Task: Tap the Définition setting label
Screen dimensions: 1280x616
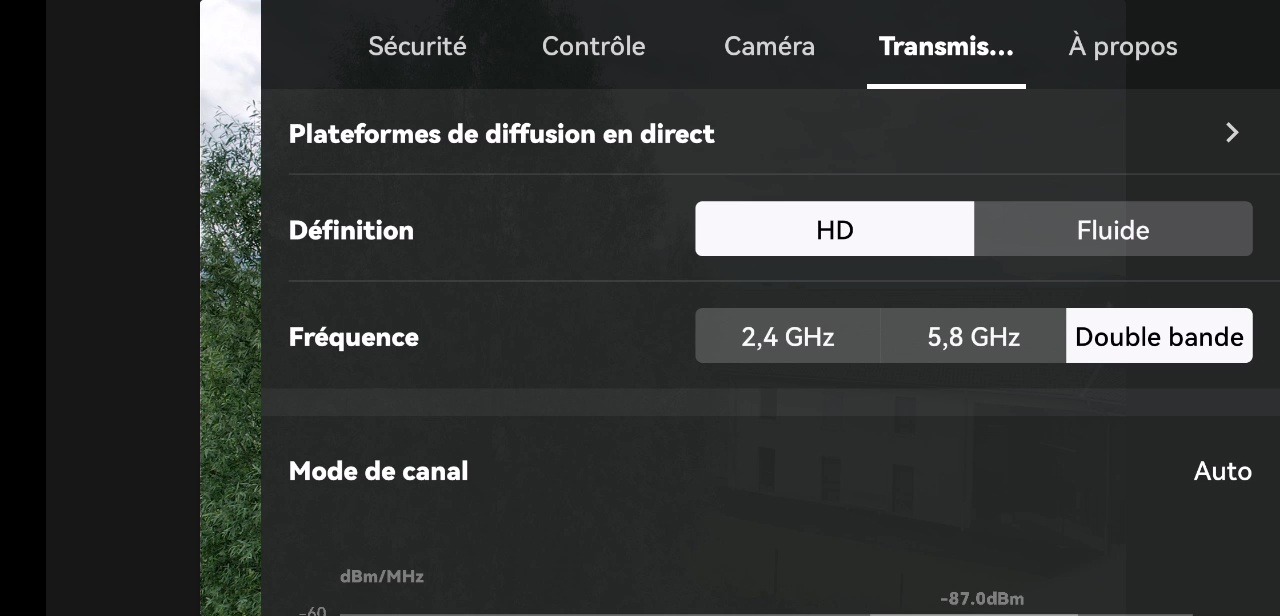Action: click(x=351, y=230)
